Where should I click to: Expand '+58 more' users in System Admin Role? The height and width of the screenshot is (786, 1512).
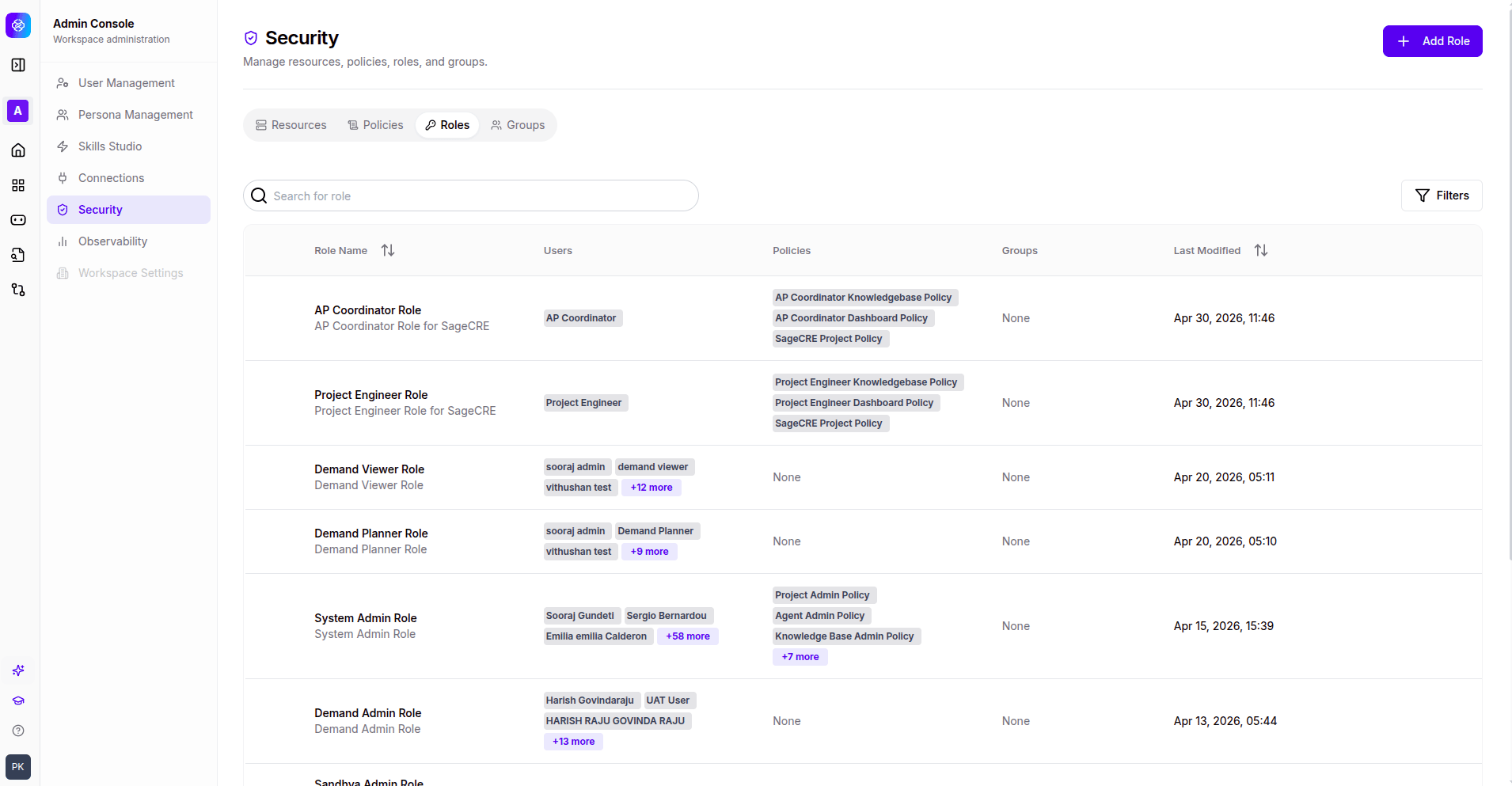tap(688, 636)
